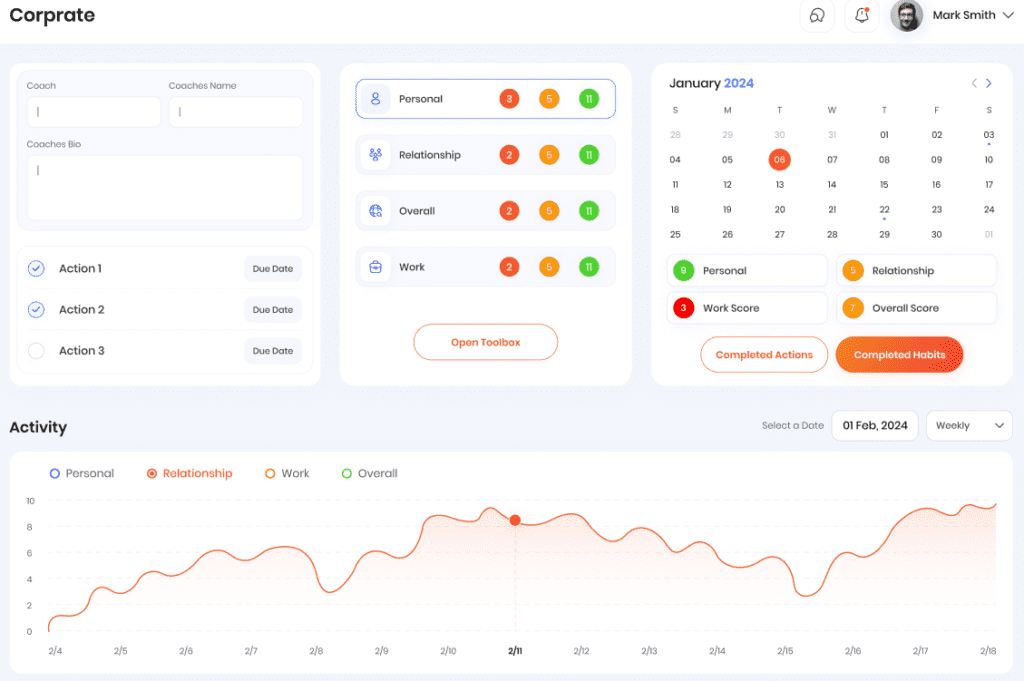Click the Personal category person icon
The height and width of the screenshot is (681, 1024).
click(x=376, y=99)
